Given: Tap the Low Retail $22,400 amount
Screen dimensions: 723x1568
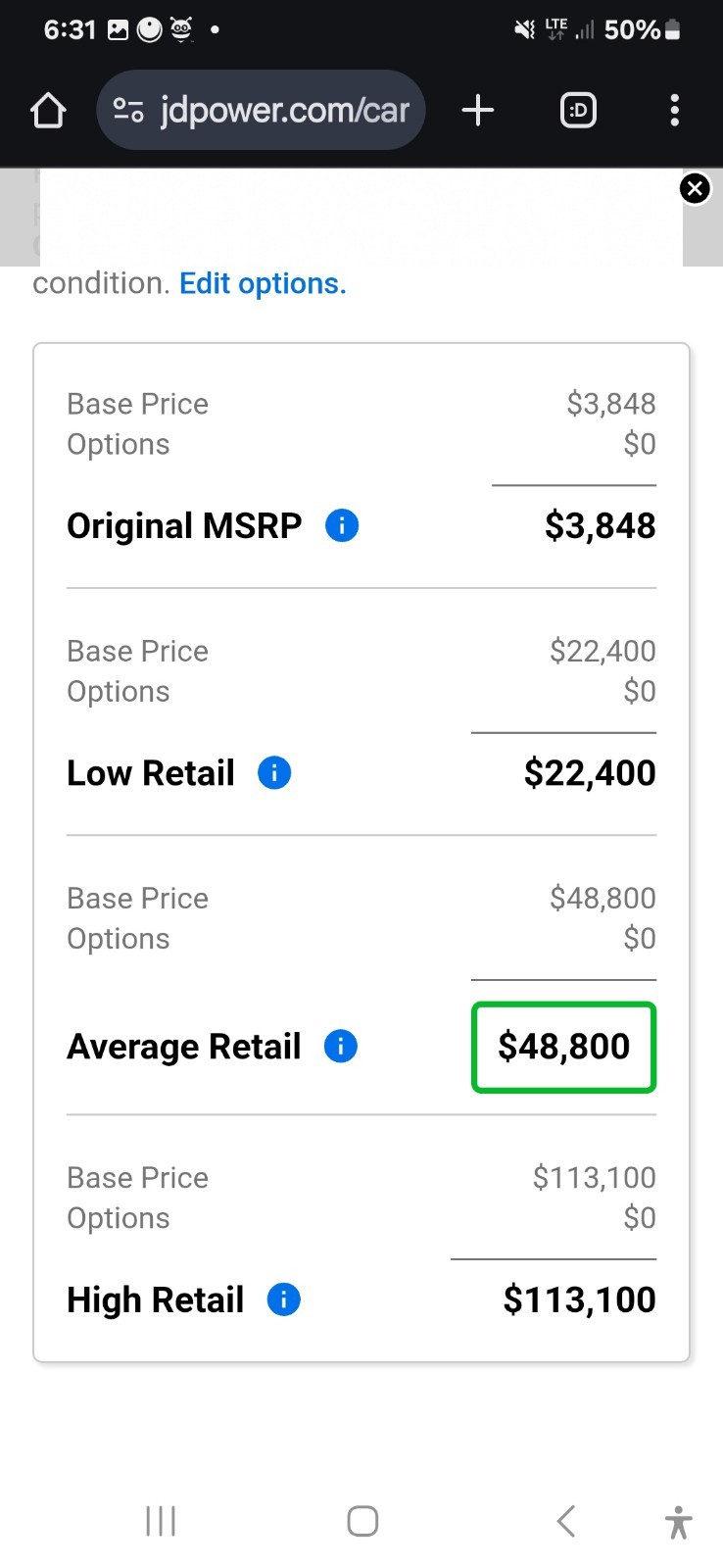Looking at the screenshot, I should 590,773.
